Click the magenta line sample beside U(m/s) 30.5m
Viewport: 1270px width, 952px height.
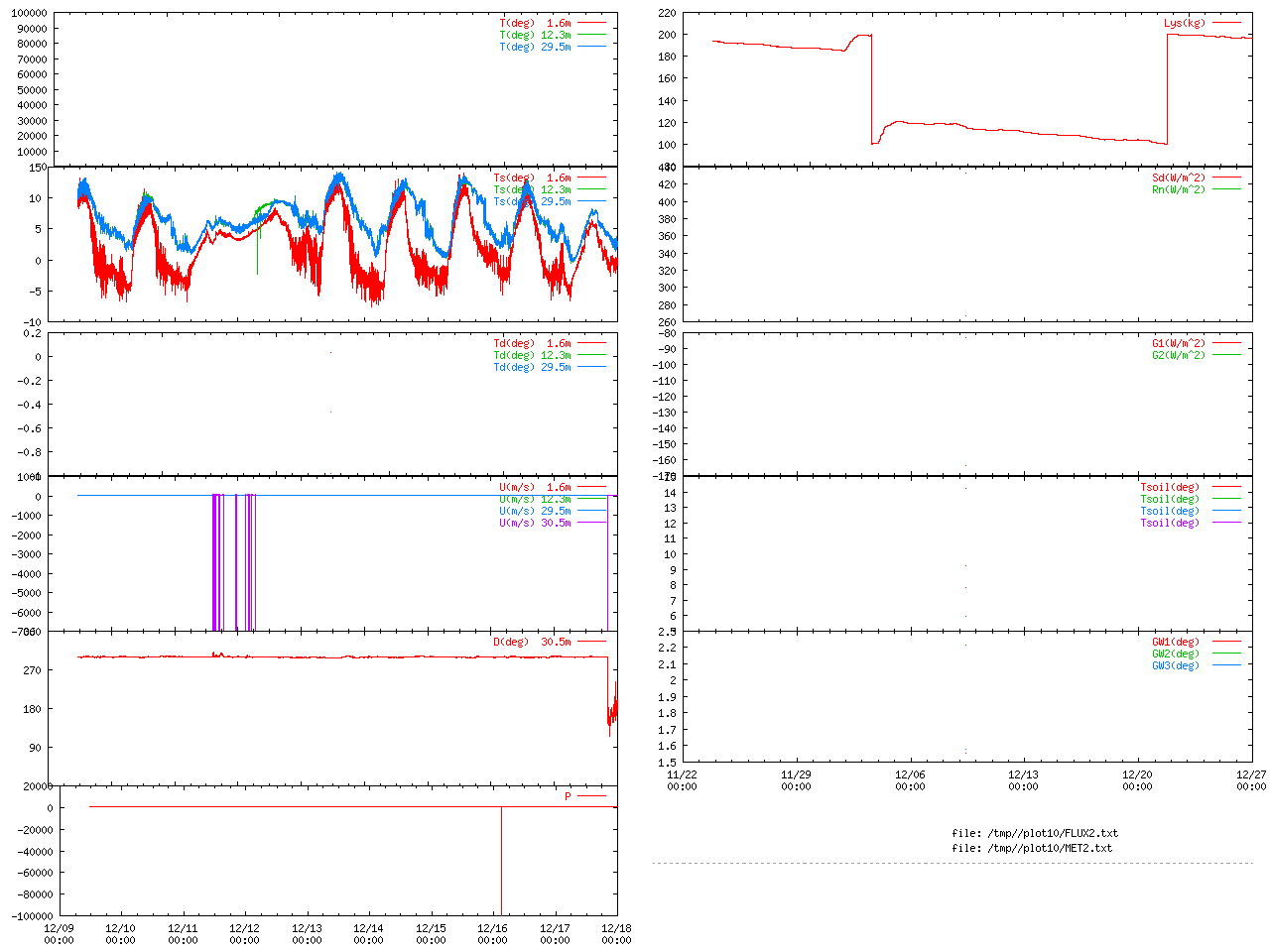(591, 523)
